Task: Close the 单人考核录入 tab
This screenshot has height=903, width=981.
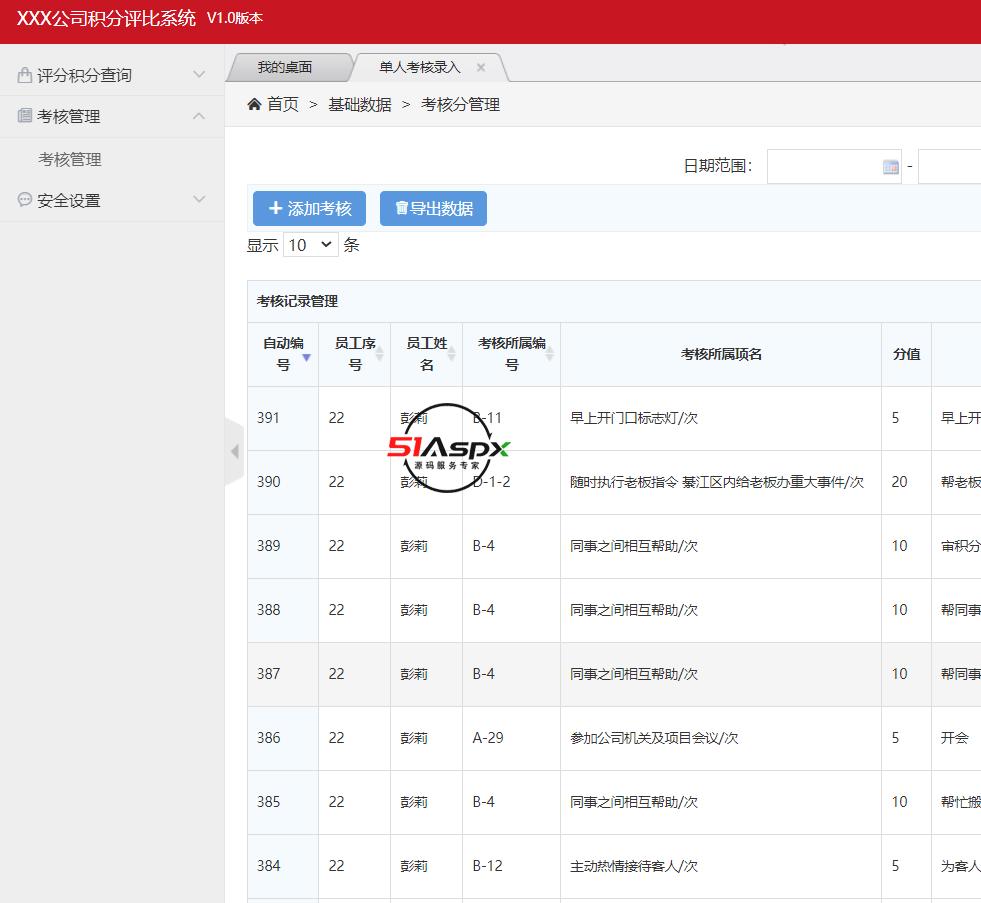Action: [x=480, y=67]
